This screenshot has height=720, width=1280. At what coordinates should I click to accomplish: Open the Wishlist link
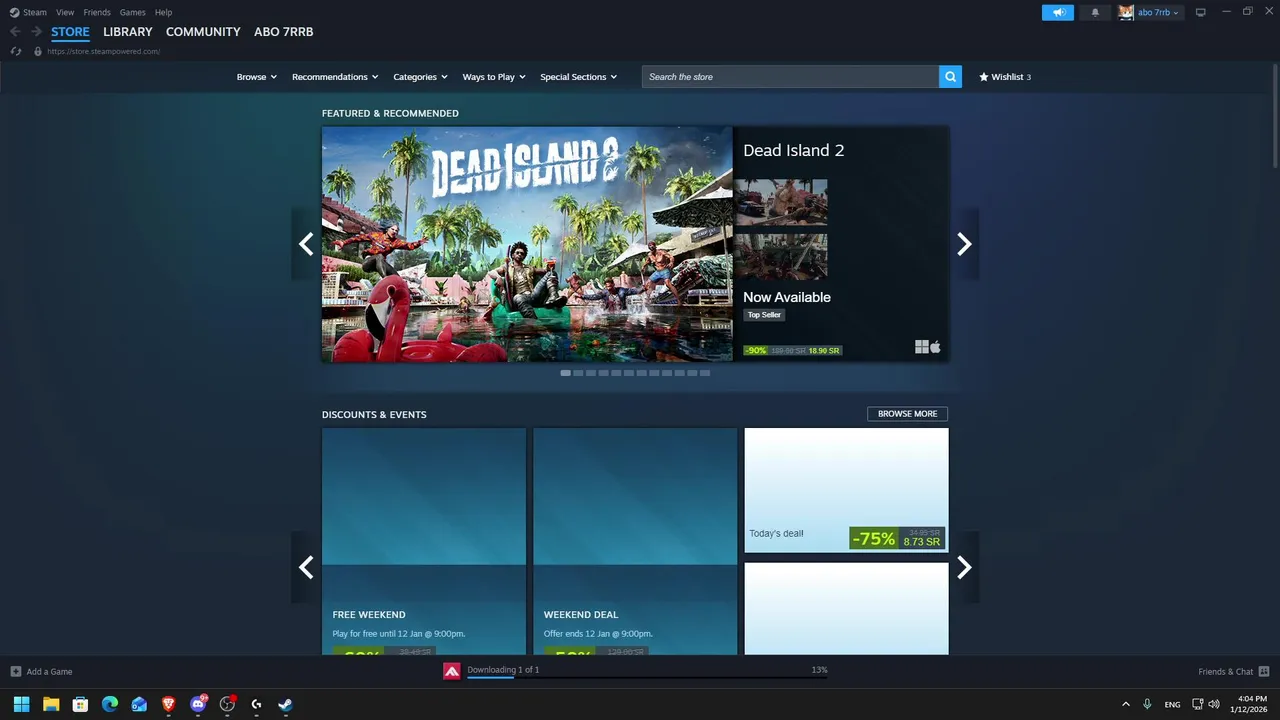[x=1005, y=77]
